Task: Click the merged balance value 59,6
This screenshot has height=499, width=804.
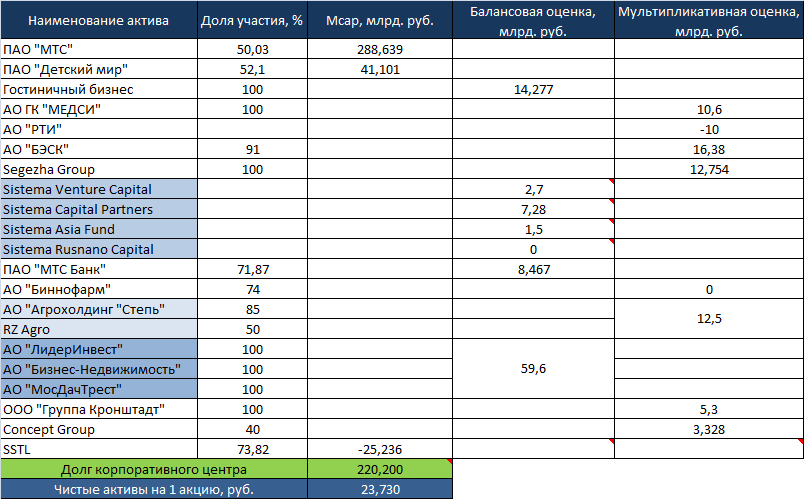Action: (x=533, y=369)
